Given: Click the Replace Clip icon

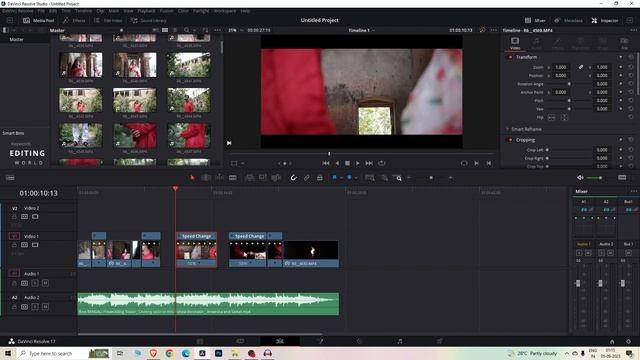Looking at the screenshot, I should point(276,178).
